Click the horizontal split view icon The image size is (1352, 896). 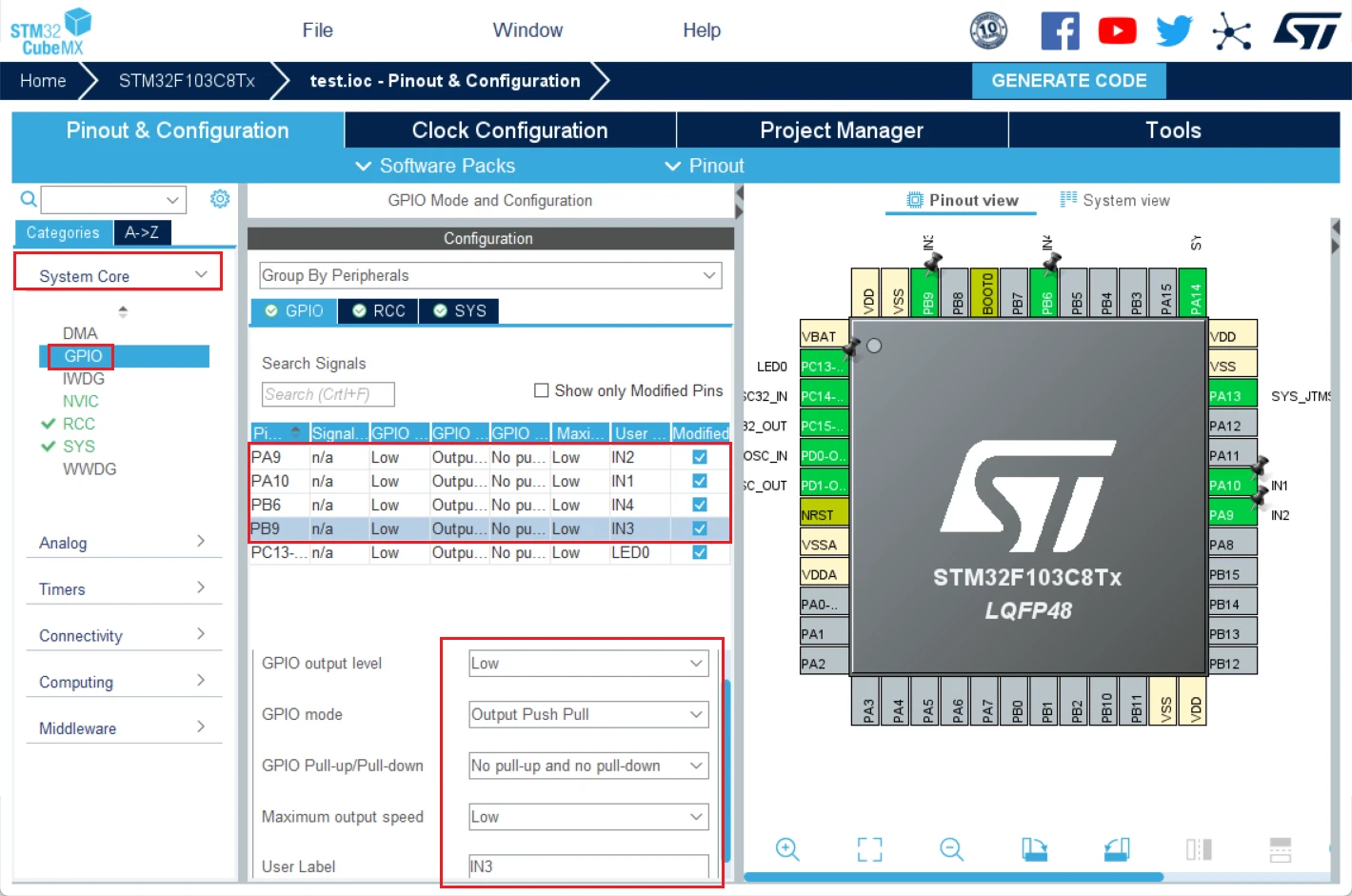click(x=1281, y=848)
